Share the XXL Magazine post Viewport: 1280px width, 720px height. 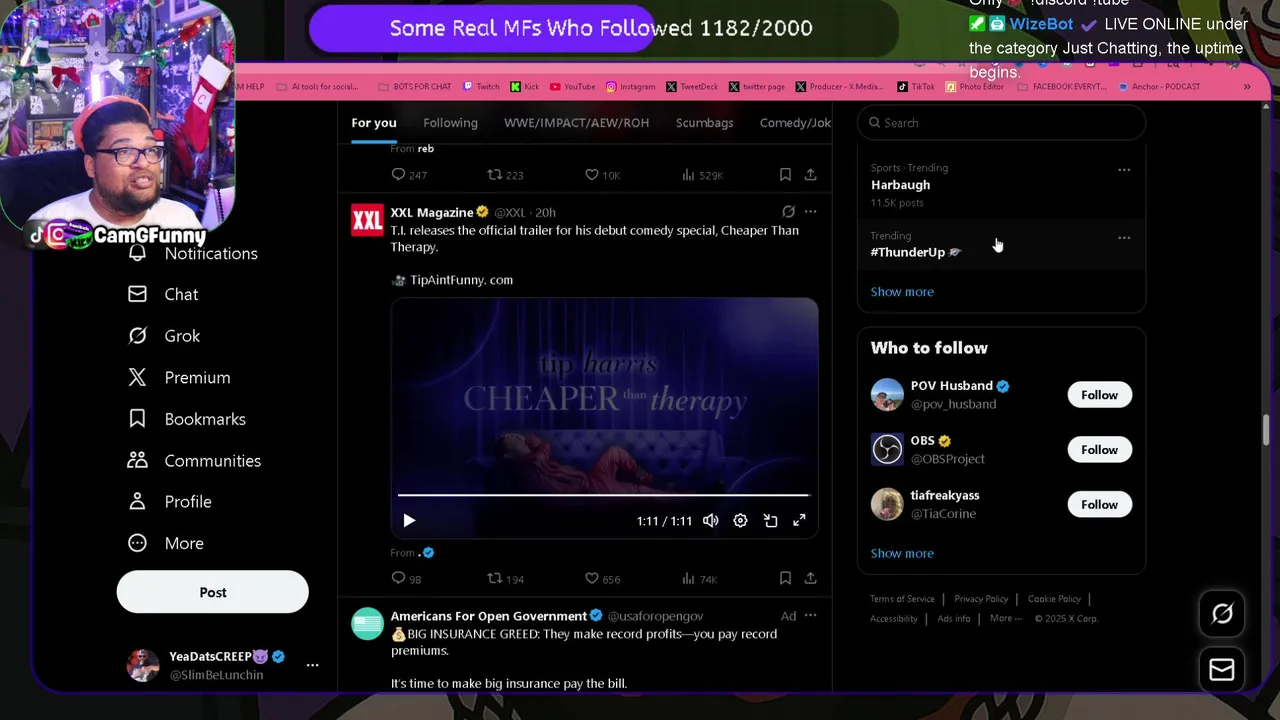810,578
